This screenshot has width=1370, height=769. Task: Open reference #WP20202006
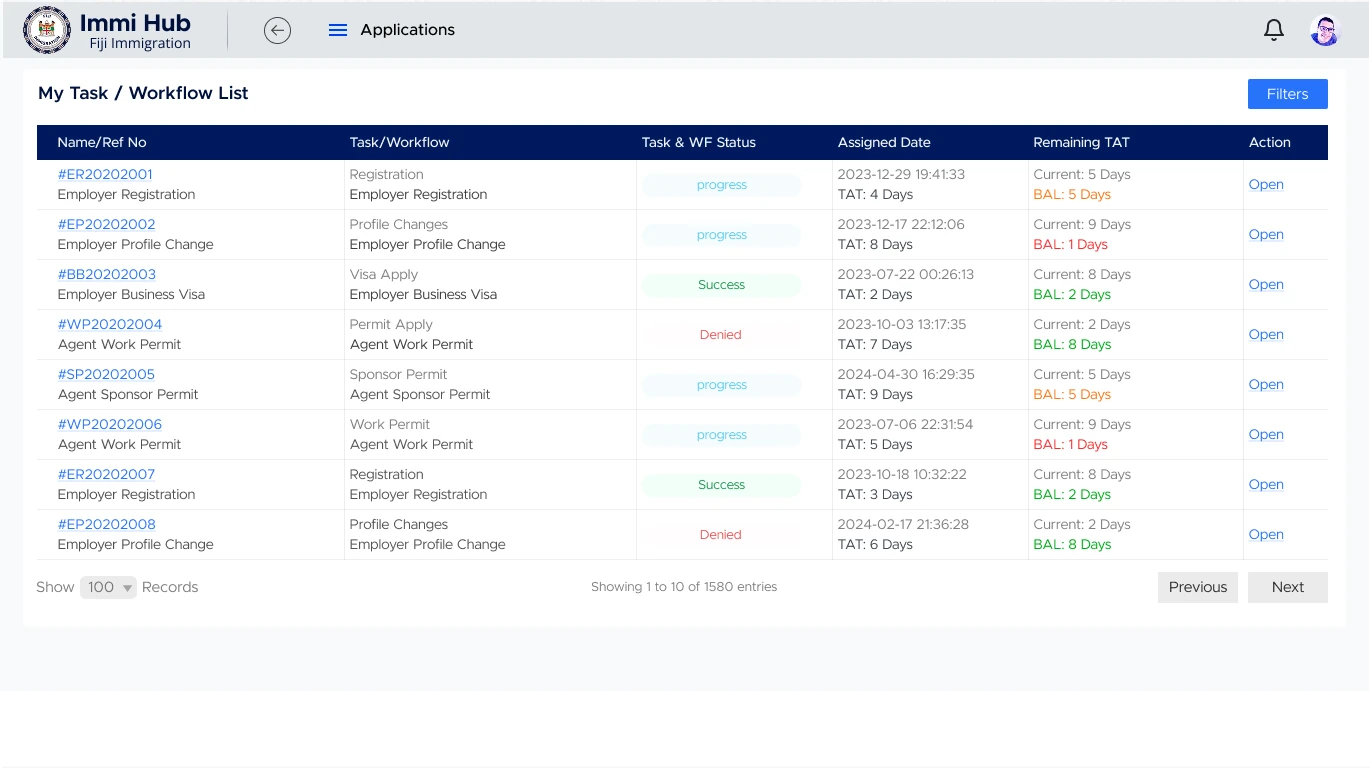coord(109,424)
